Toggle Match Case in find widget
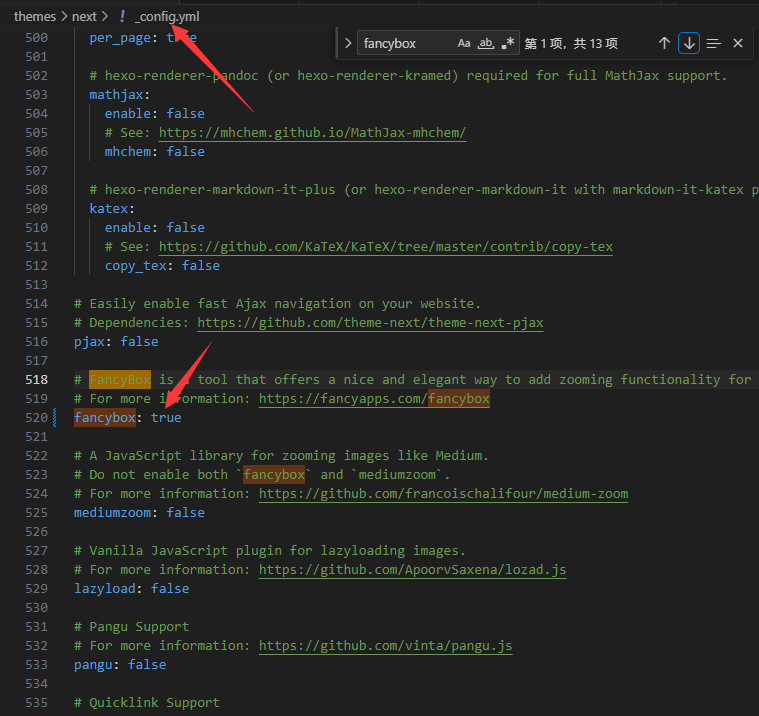Image resolution: width=759 pixels, height=716 pixels. tap(463, 44)
